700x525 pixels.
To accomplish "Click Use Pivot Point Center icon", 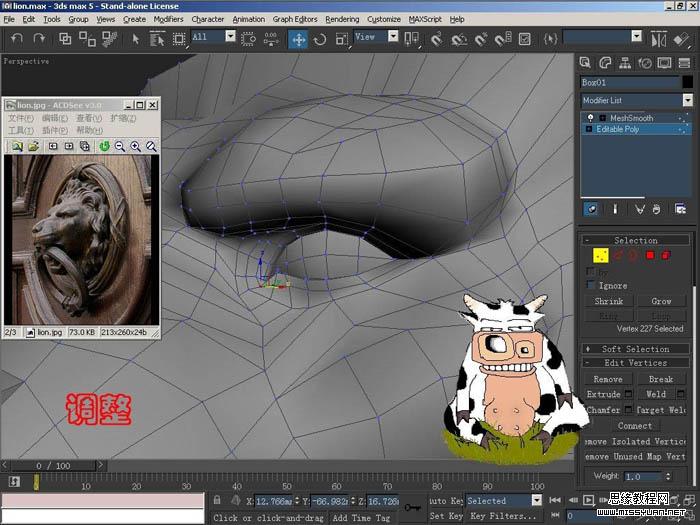I will coord(411,39).
